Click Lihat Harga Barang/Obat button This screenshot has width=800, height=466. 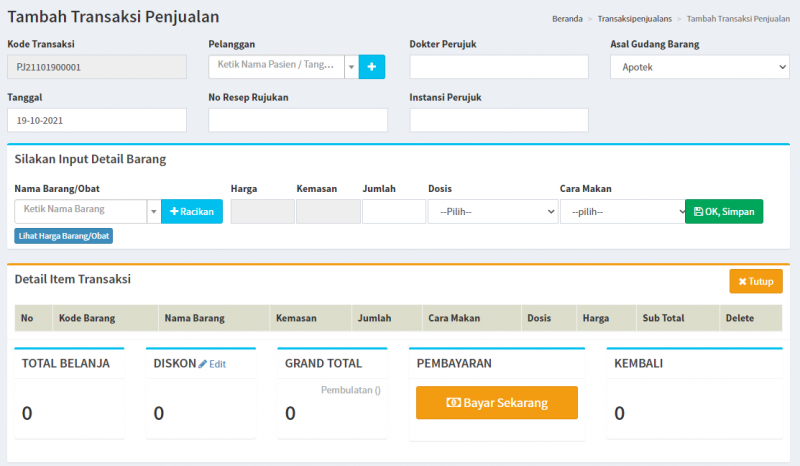[63, 236]
